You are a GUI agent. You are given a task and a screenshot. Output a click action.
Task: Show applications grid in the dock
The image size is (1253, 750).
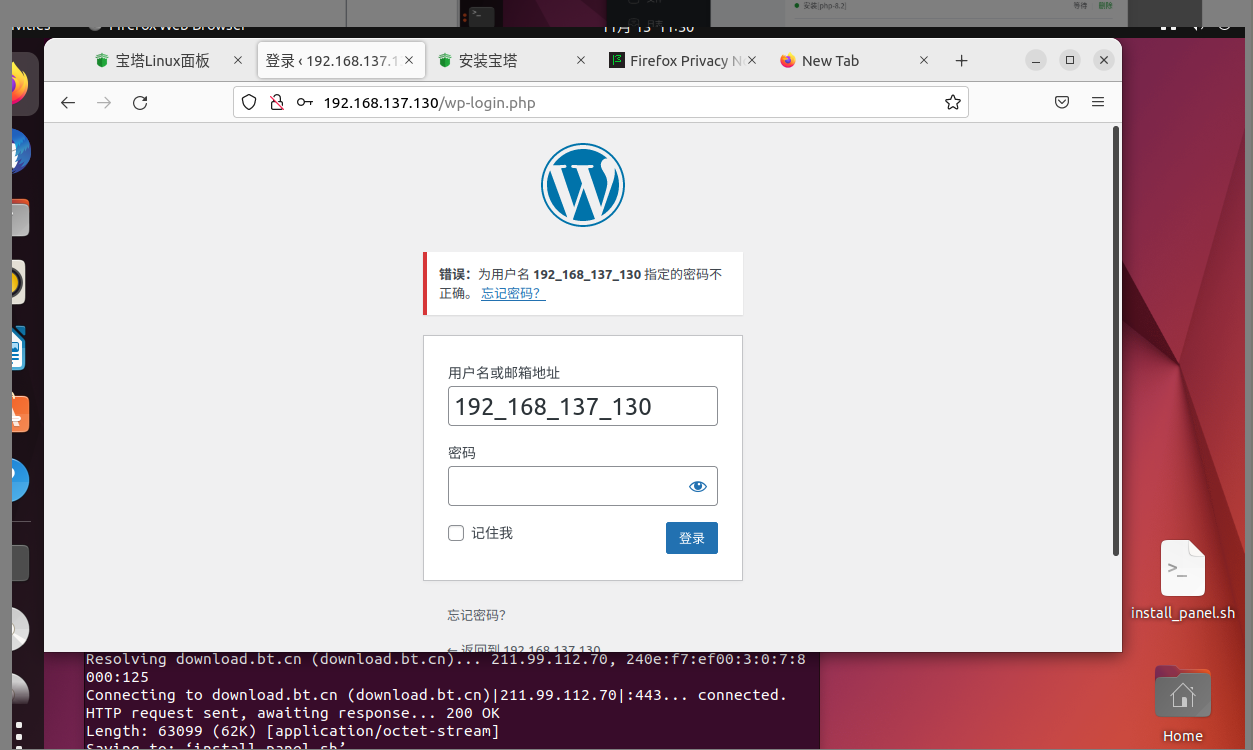[x=19, y=733]
